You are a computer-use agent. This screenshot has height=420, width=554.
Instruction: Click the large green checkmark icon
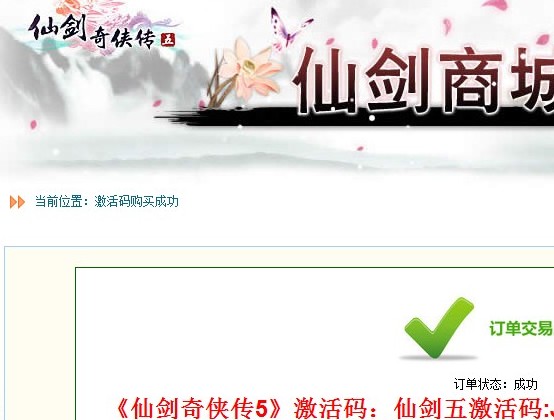(x=438, y=327)
